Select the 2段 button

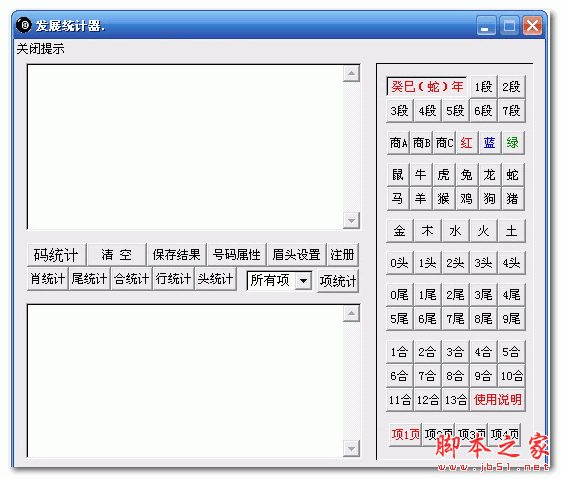pyautogui.click(x=511, y=87)
